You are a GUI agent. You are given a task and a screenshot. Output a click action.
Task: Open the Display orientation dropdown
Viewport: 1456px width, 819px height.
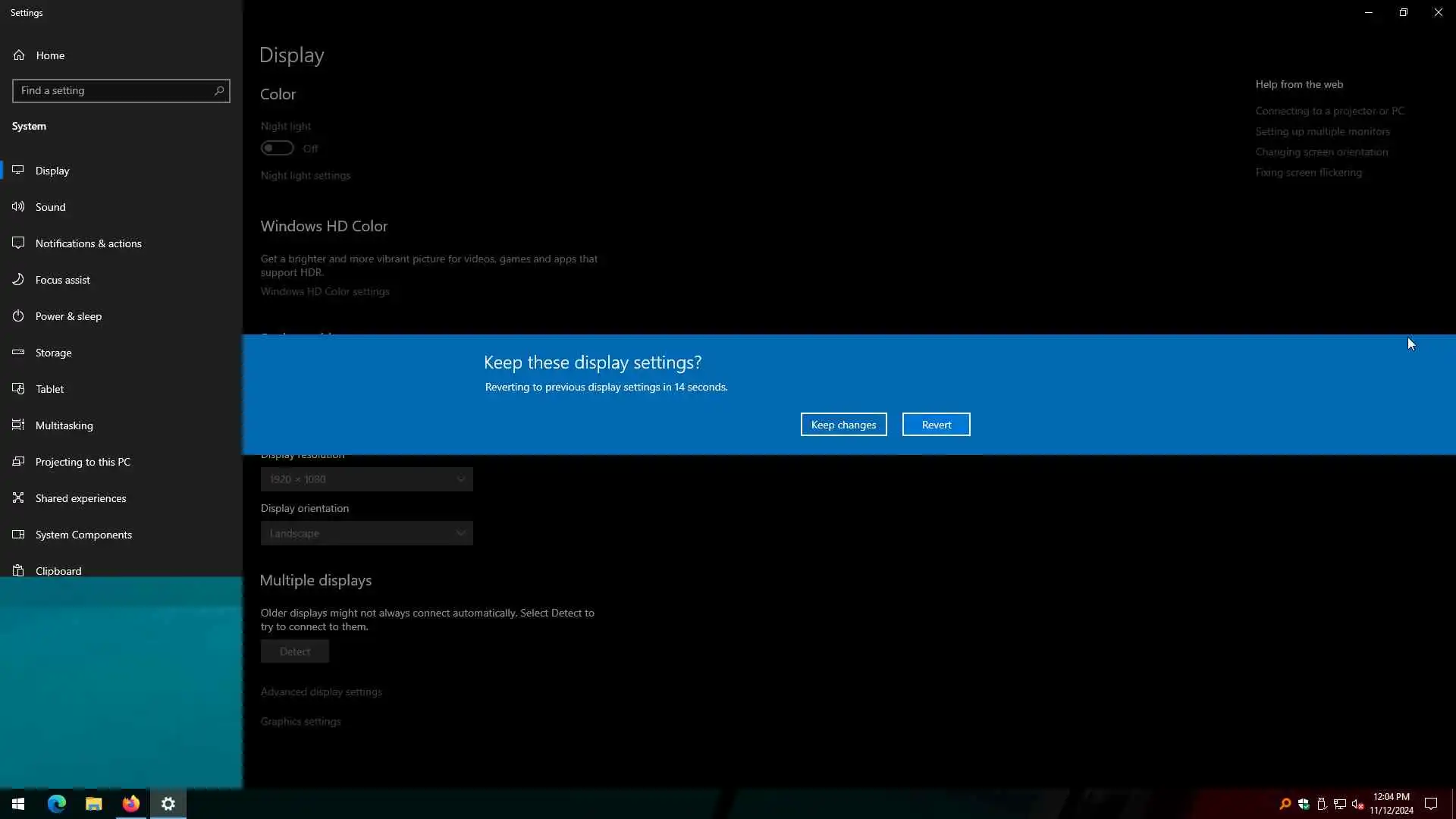366,534
